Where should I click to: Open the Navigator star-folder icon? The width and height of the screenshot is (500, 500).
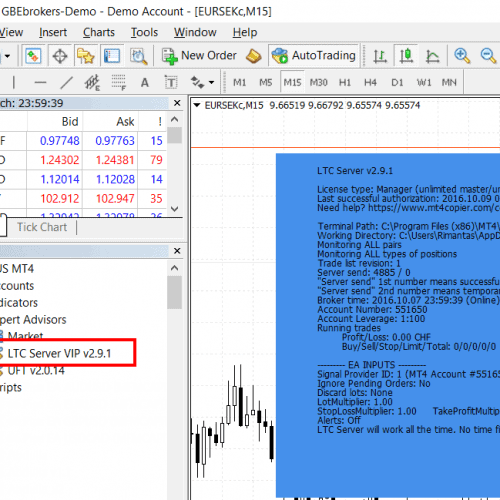click(x=86, y=56)
